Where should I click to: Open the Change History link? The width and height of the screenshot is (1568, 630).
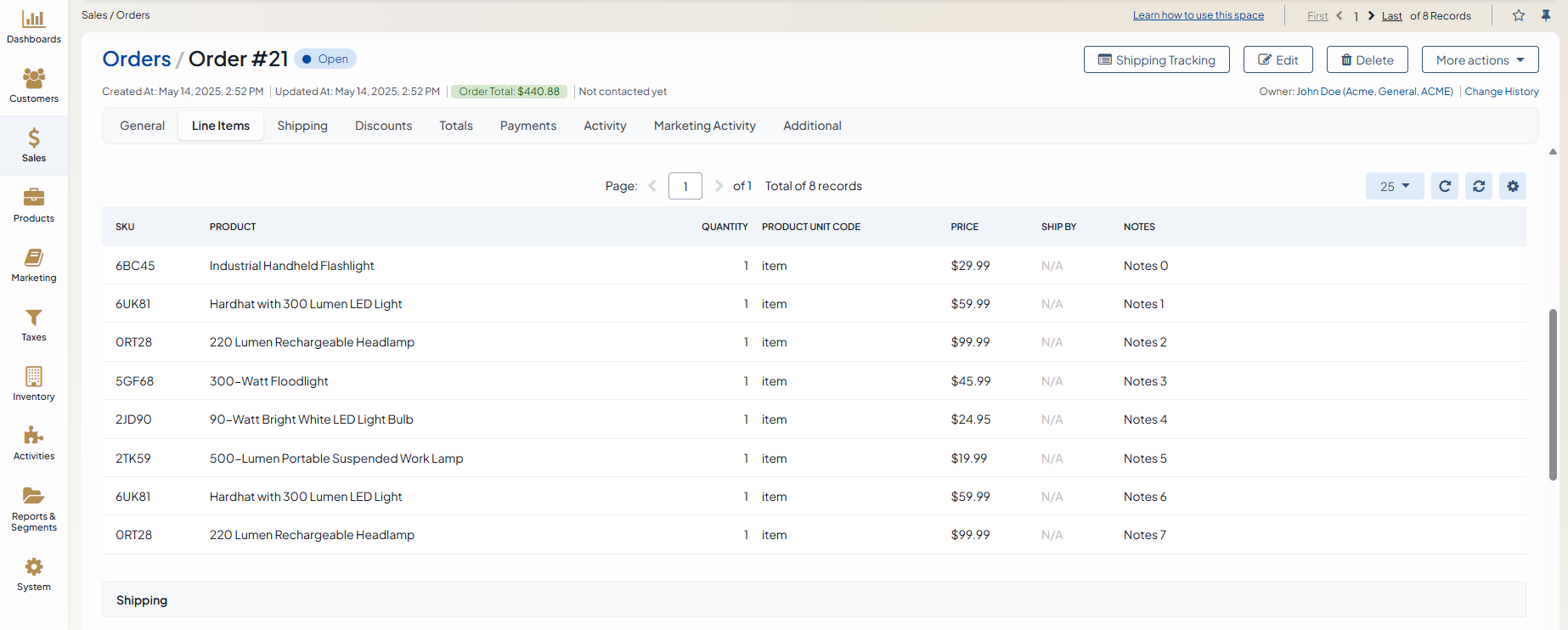[1501, 92]
